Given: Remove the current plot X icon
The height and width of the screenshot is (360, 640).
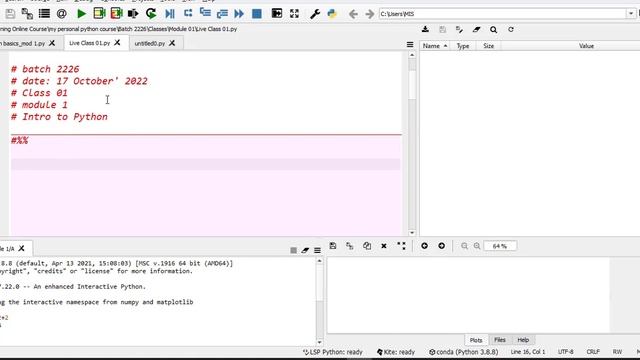Looking at the screenshot, I should pos(384,246).
